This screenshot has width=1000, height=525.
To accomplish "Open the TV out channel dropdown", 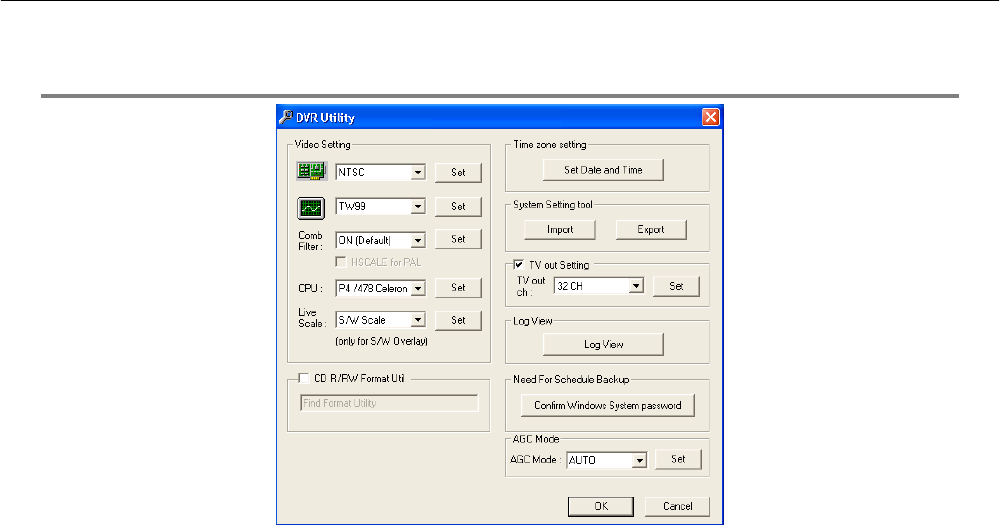I will tap(635, 286).
